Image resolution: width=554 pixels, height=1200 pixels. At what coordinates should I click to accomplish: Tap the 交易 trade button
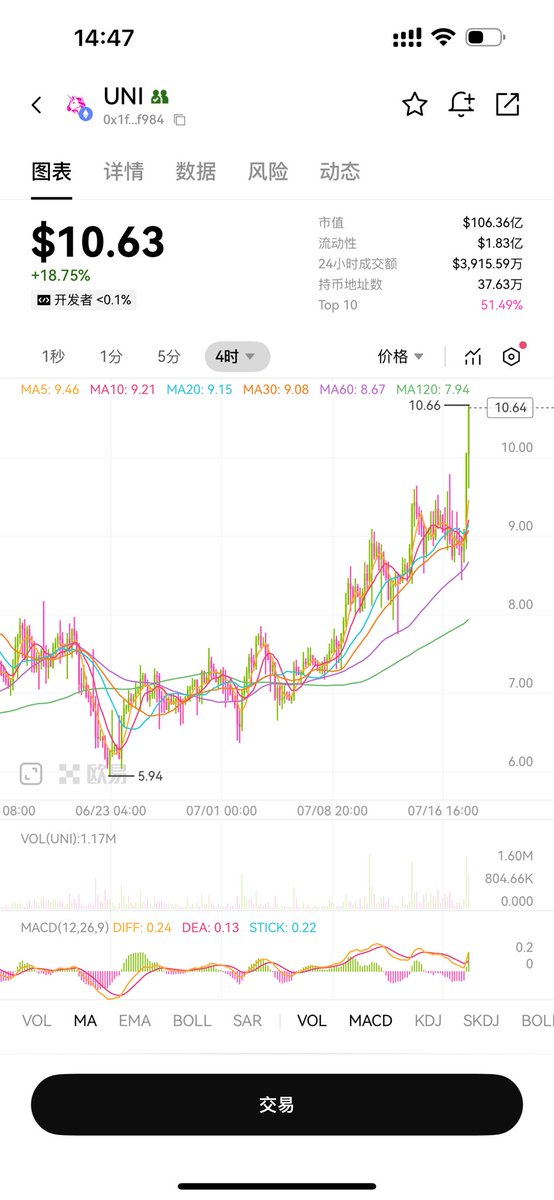tap(277, 1104)
